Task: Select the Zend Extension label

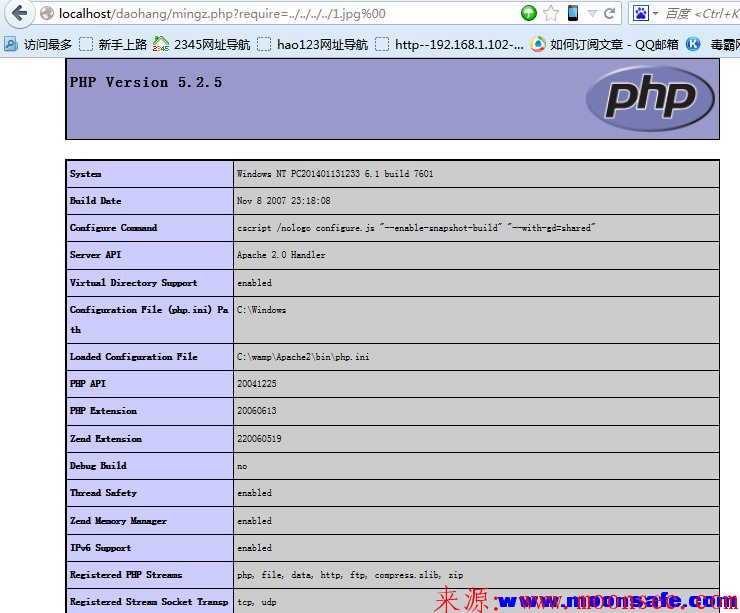Action: click(106, 438)
